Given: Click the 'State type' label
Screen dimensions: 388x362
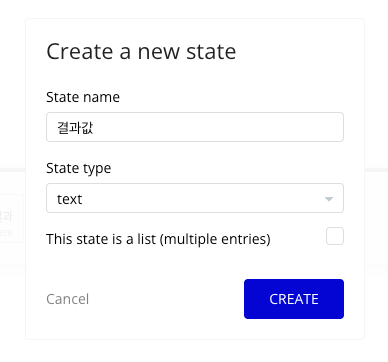Looking at the screenshot, I should 79,168.
